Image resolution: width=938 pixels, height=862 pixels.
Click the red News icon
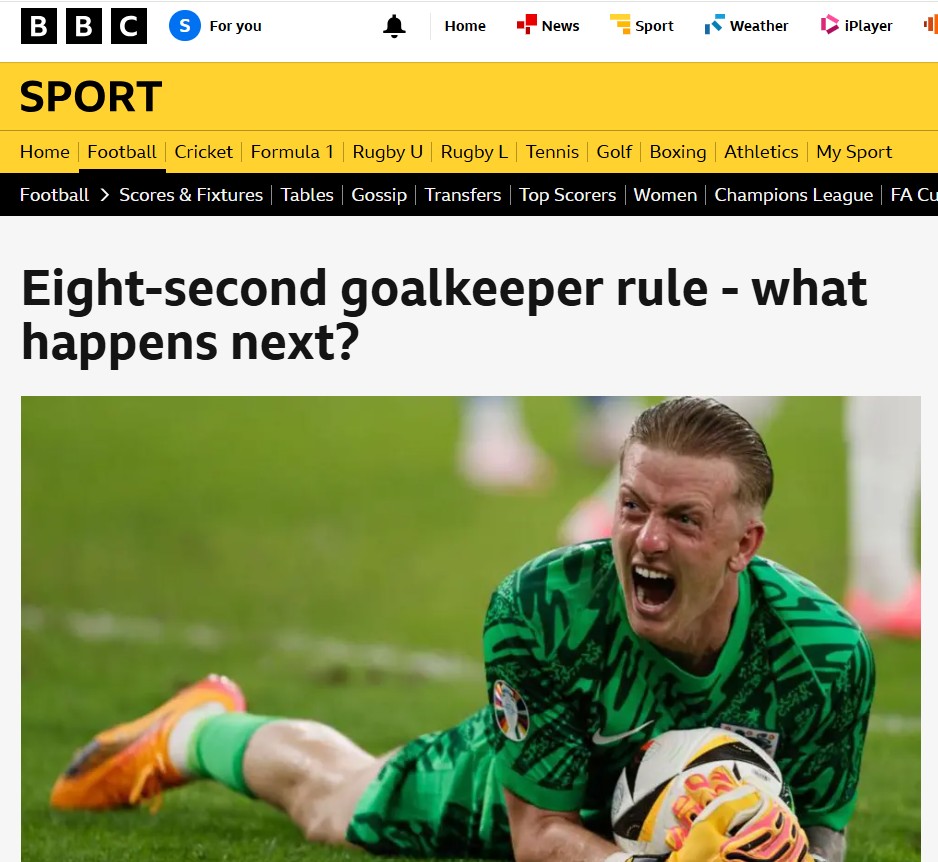pyautogui.click(x=526, y=25)
